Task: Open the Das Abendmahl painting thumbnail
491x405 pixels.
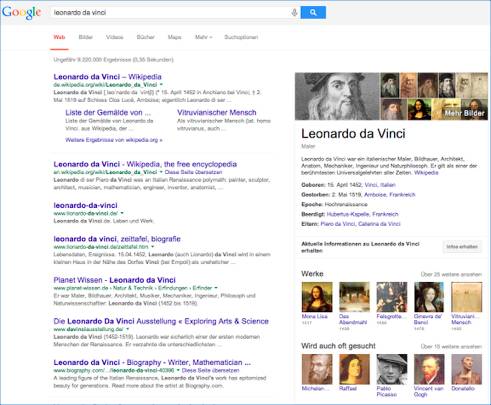Action: click(x=354, y=297)
